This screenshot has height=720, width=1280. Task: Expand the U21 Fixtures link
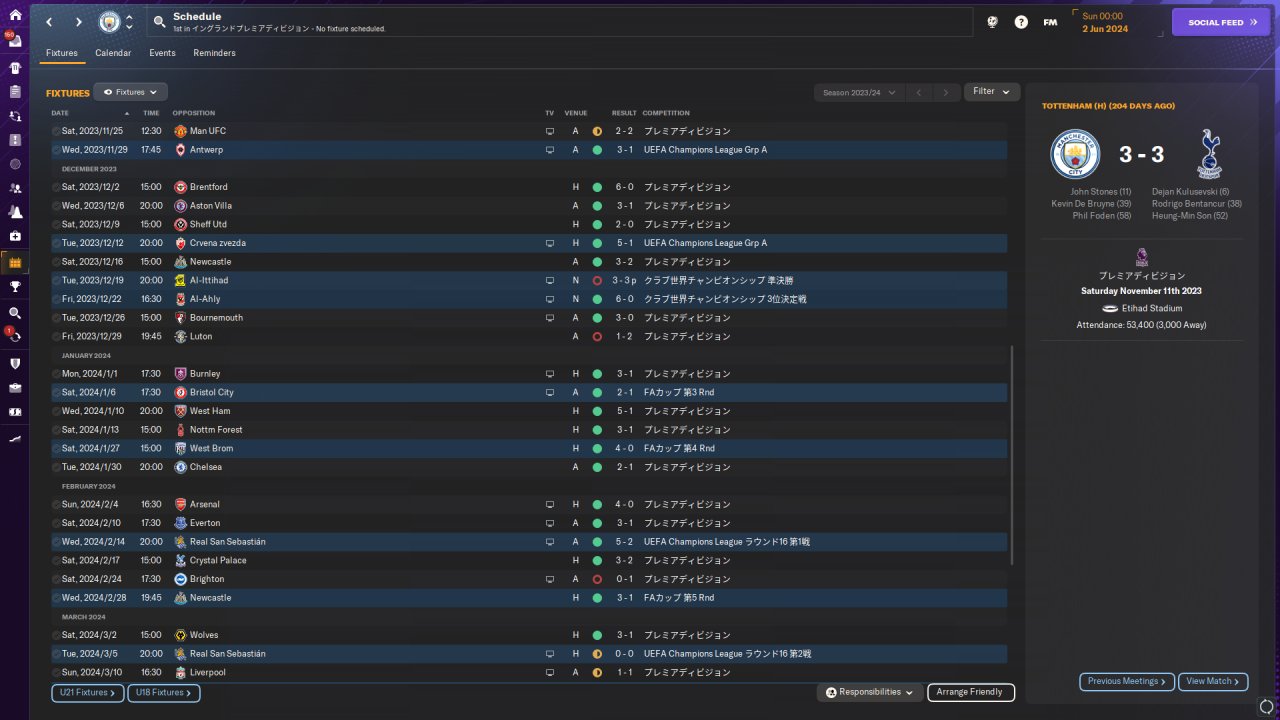click(88, 692)
